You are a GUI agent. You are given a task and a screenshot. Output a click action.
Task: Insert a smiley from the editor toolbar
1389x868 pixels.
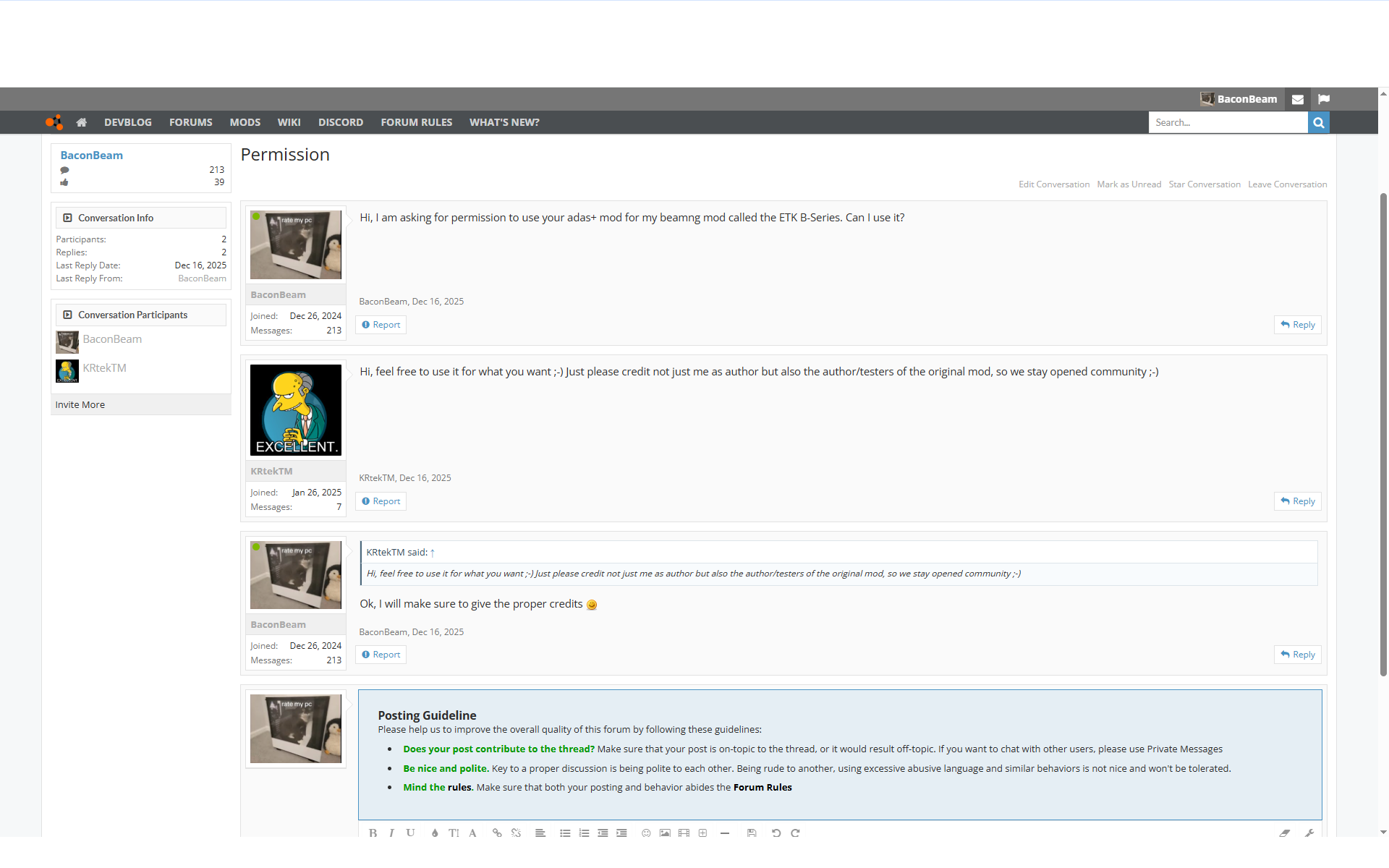pyautogui.click(x=646, y=833)
